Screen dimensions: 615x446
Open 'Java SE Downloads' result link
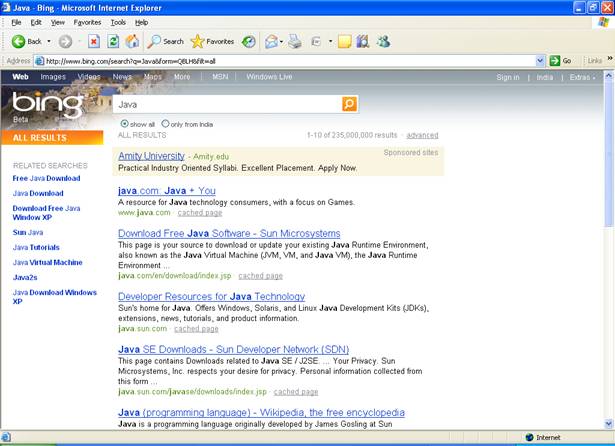(x=233, y=349)
